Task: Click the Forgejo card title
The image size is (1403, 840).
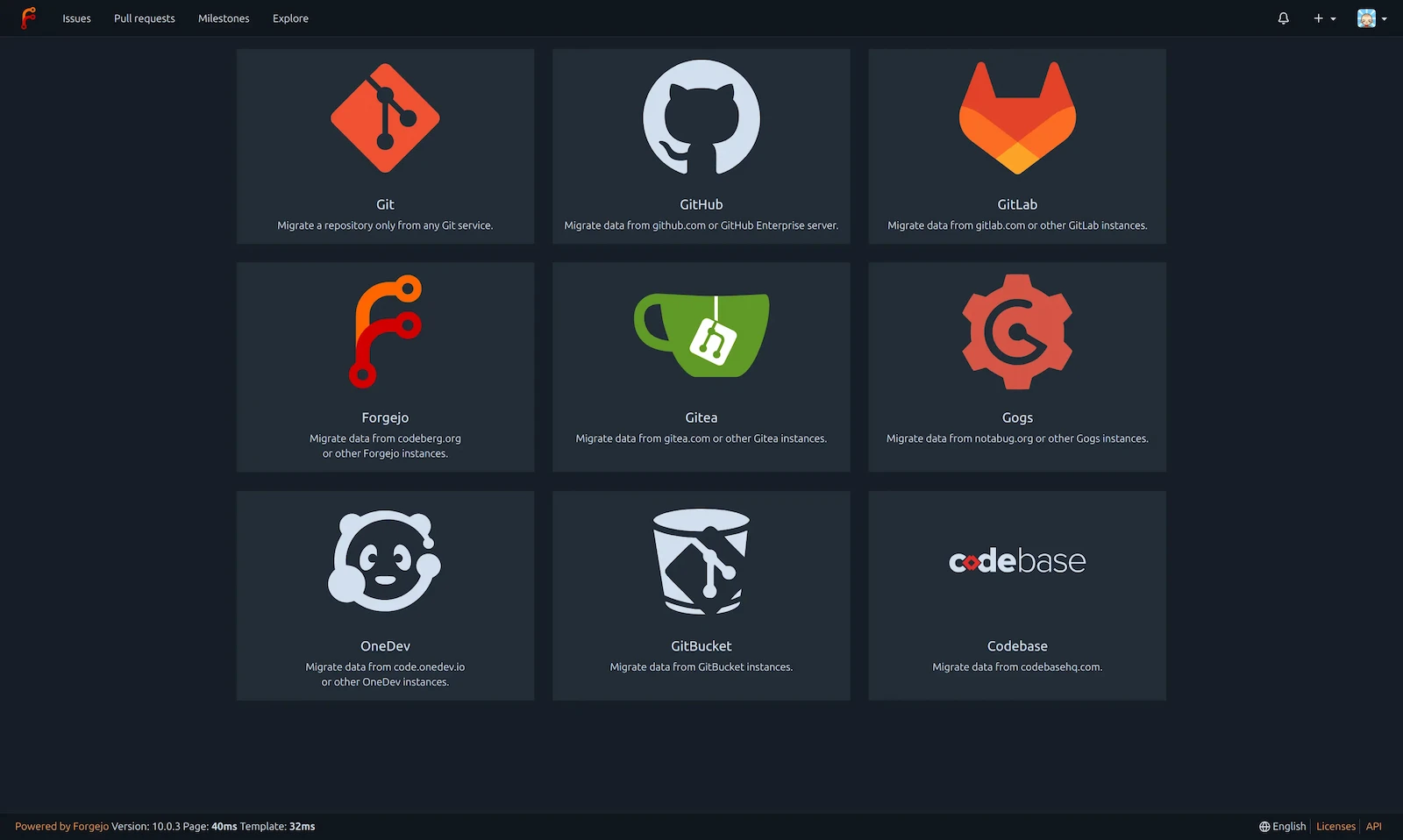Action: [x=385, y=417]
